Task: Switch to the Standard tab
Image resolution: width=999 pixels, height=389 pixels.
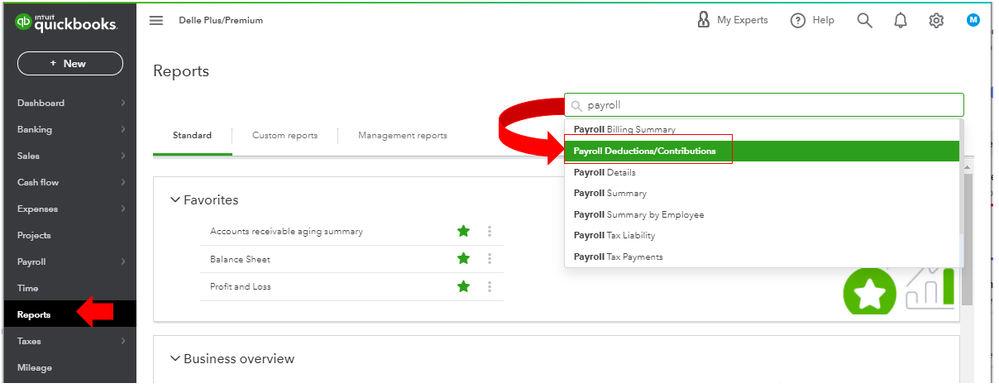Action: (x=192, y=136)
